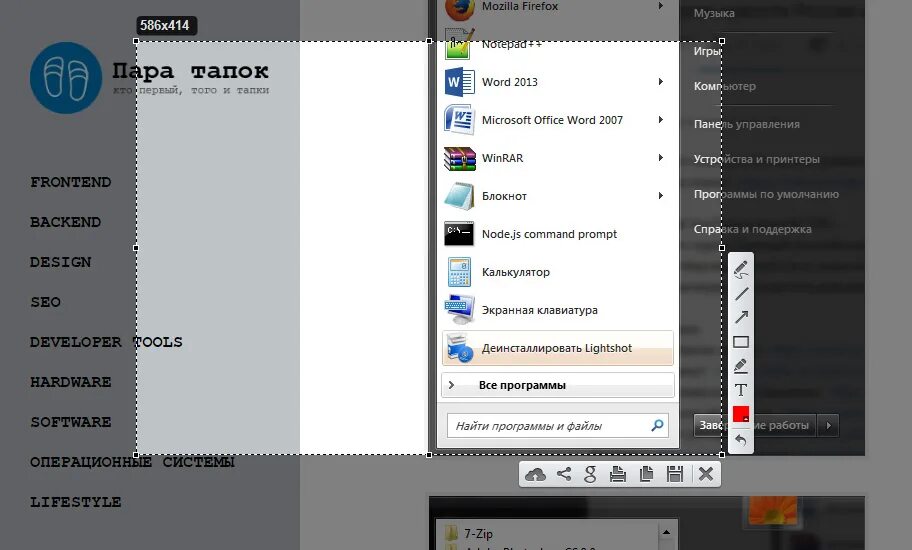The height and width of the screenshot is (550, 912).
Task: Expand Mozilla Firefox jump list arrow
Action: point(660,6)
